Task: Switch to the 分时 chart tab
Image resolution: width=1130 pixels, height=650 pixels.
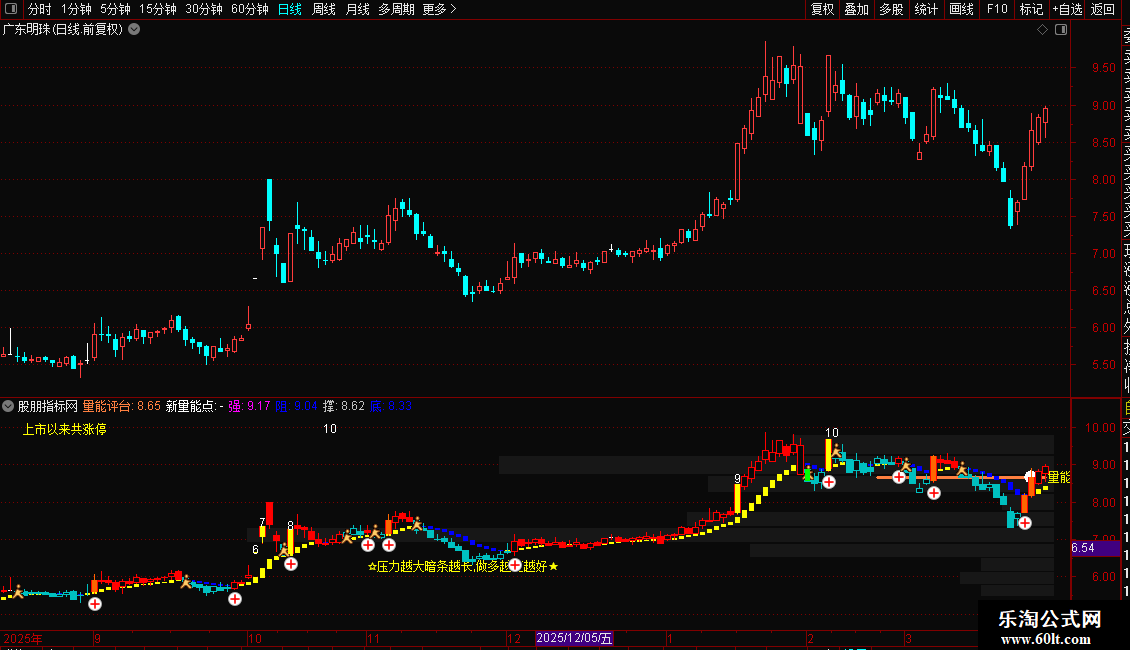Action: (x=40, y=9)
